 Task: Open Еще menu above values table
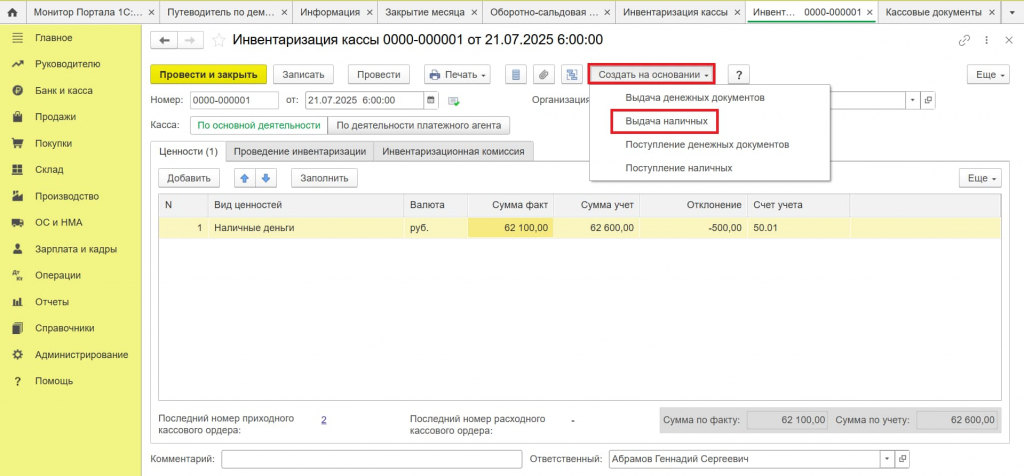980,178
